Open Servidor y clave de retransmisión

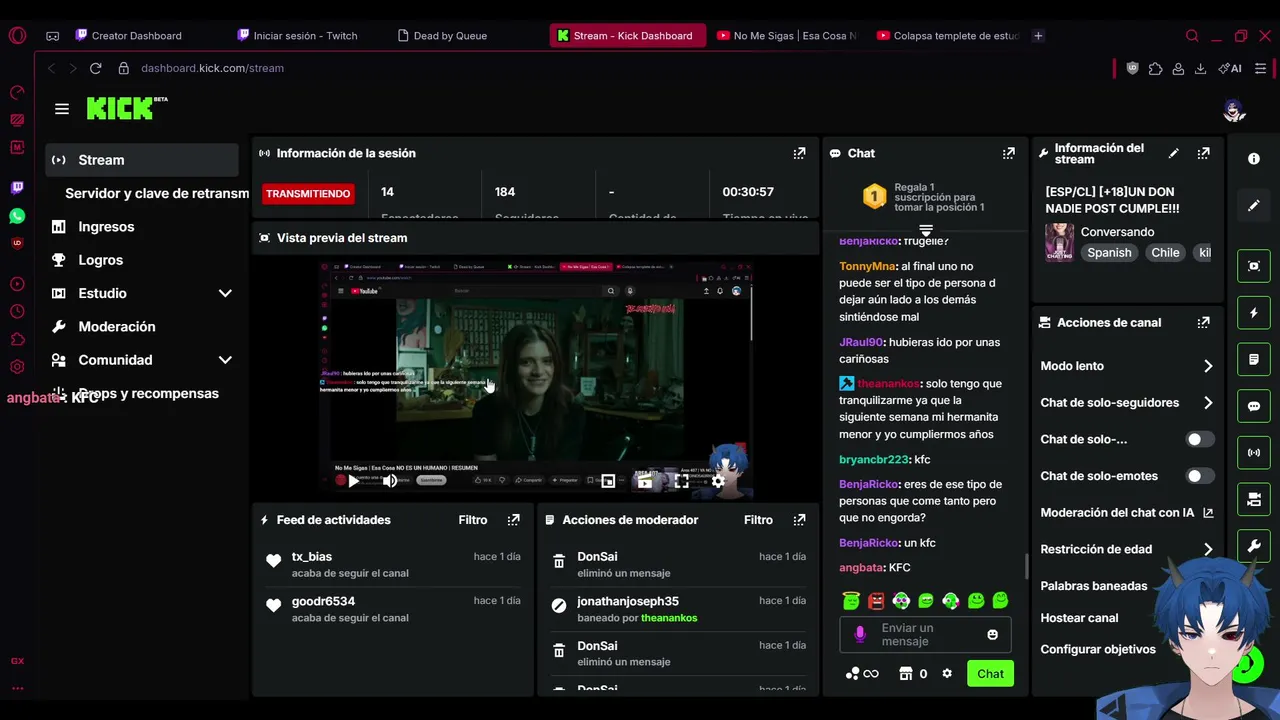156,193
